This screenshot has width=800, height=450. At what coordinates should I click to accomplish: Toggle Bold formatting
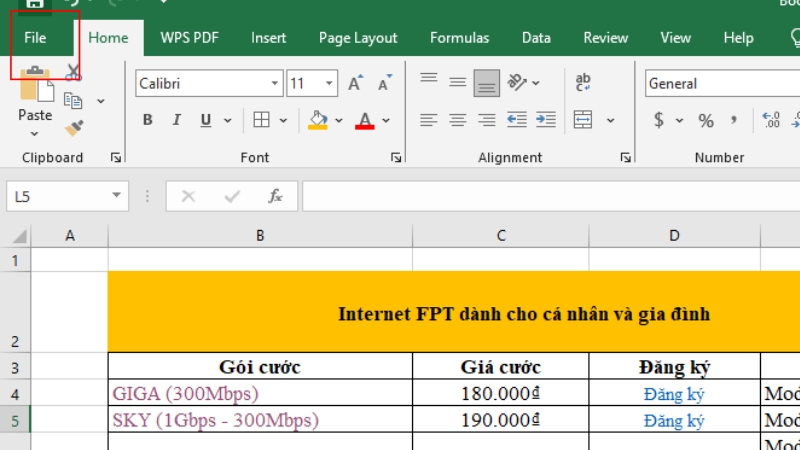tap(148, 120)
